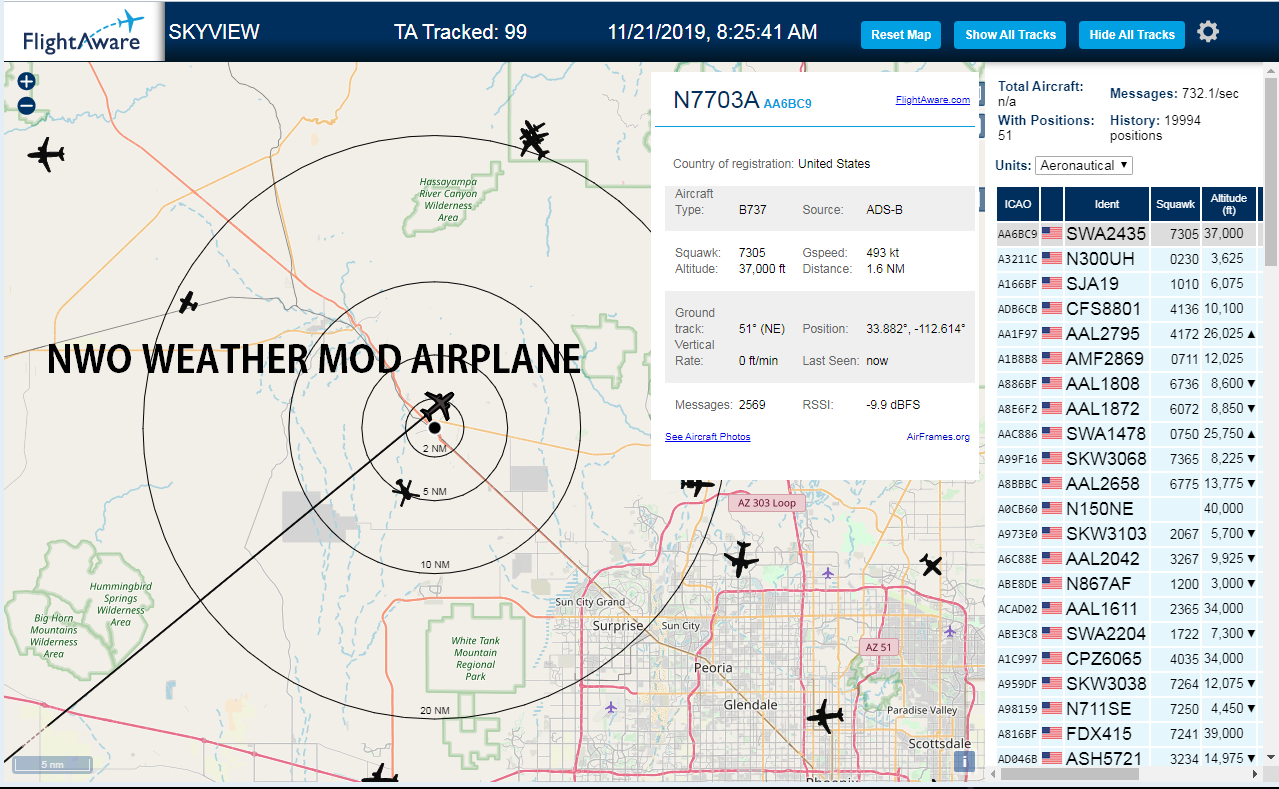Click the N7703A title in the popup
This screenshot has height=789, width=1279.
[716, 100]
